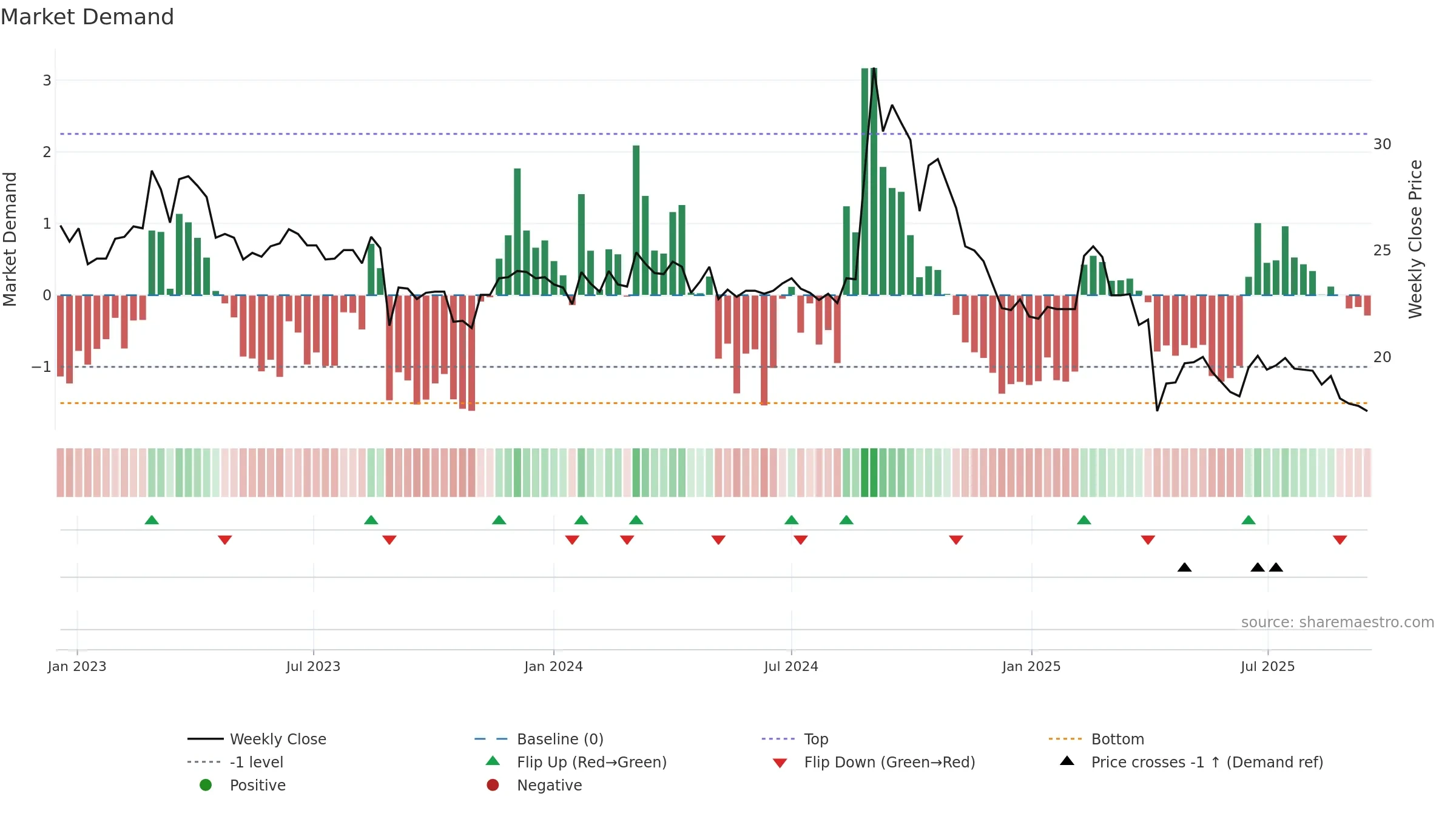
Task: Click the source: sharemaestro.com text
Action: [1338, 622]
